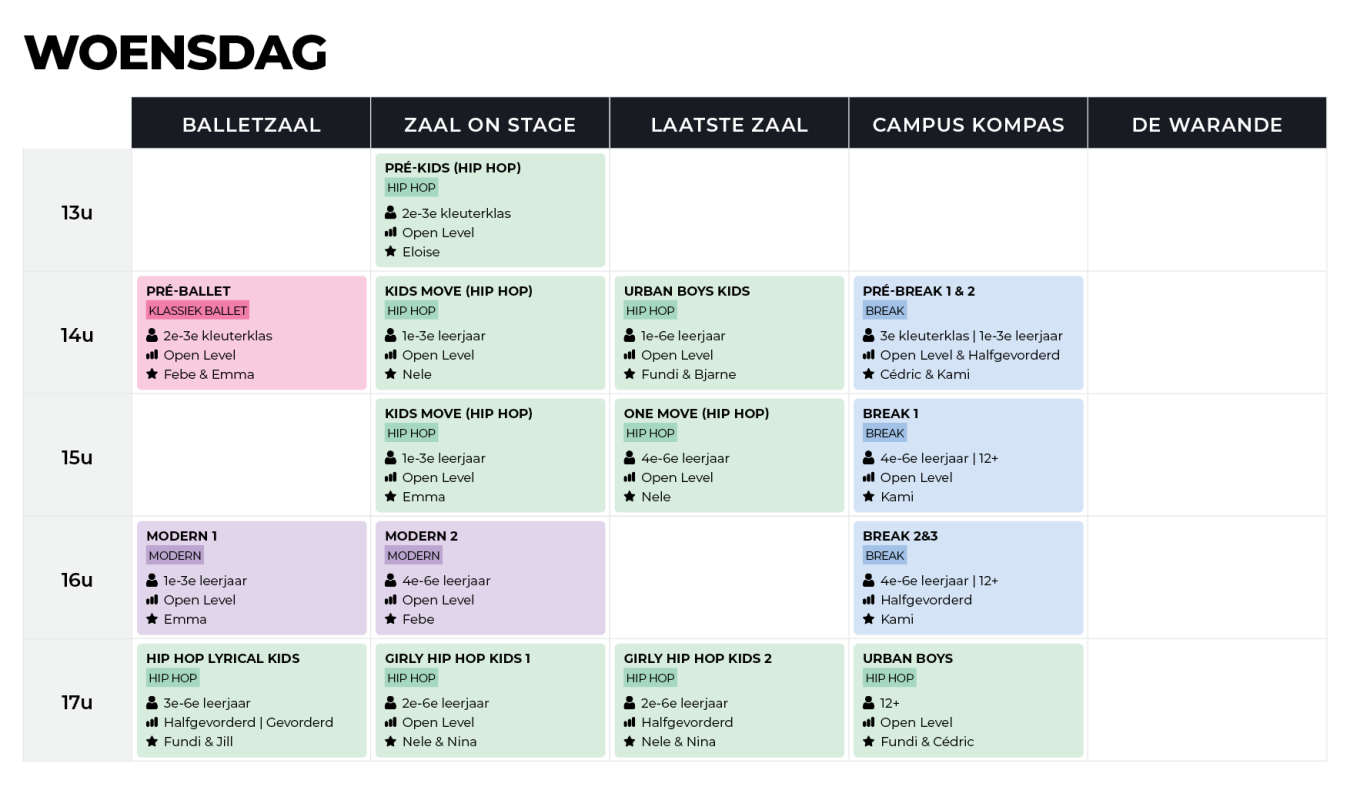Click level icon in Girly Hip Hop Kids 2
Screen dimensions: 1350x797
tap(630, 722)
